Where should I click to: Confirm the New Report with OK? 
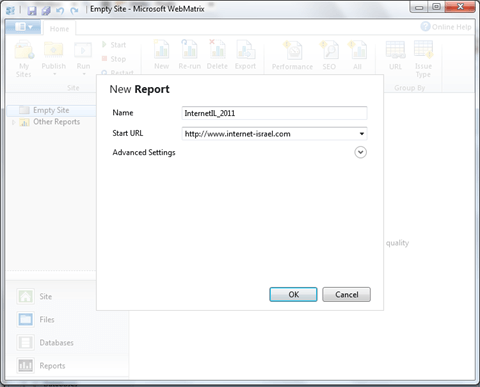pos(293,295)
